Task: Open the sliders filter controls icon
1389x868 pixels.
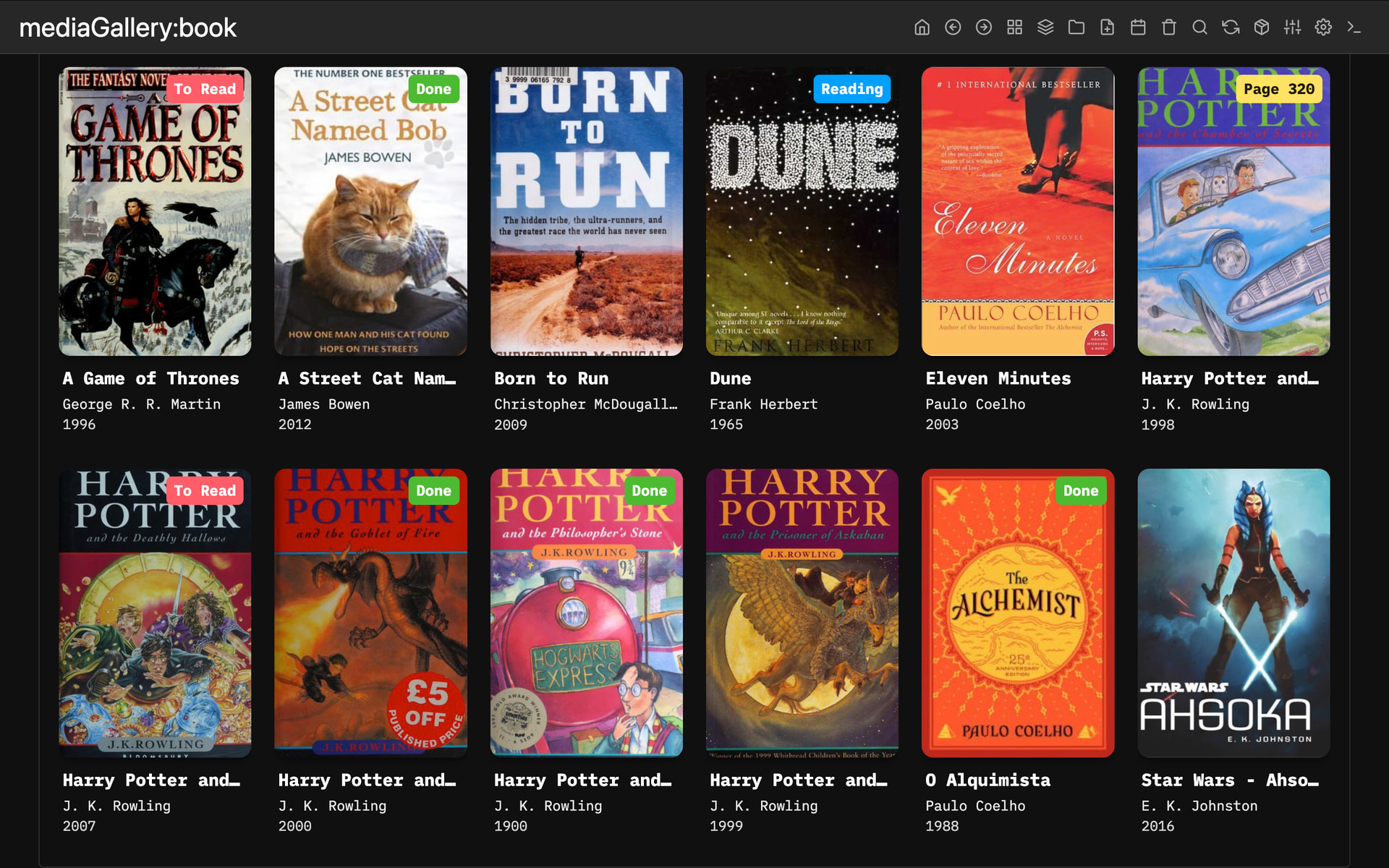Action: click(x=1292, y=27)
